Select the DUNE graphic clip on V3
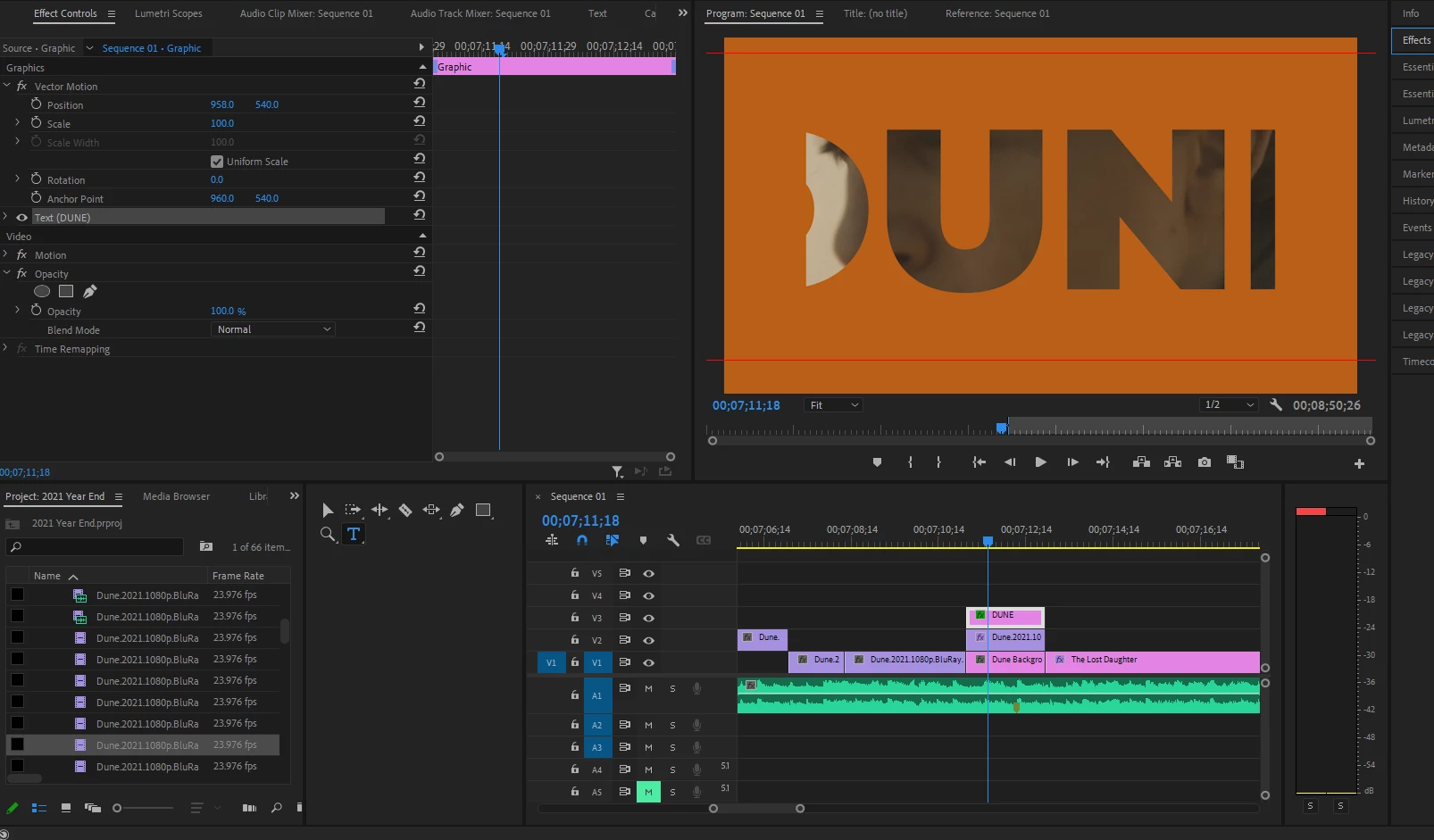This screenshot has width=1434, height=840. (x=1005, y=616)
